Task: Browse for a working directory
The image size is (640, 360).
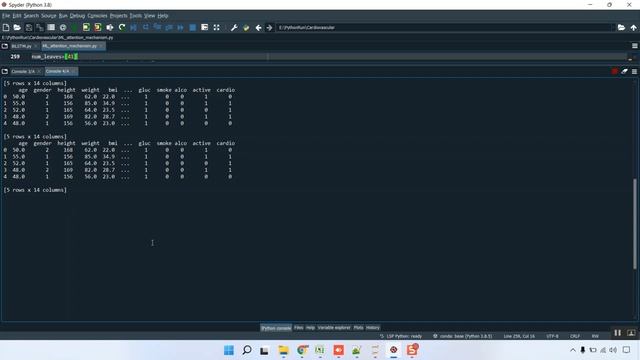Action: pos(621,27)
